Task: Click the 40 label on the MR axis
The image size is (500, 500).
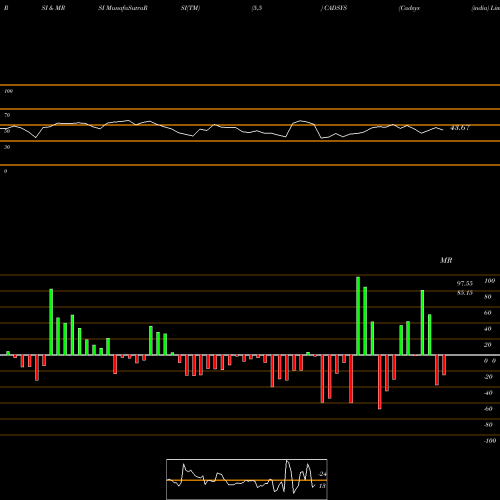Action: tap(488, 329)
